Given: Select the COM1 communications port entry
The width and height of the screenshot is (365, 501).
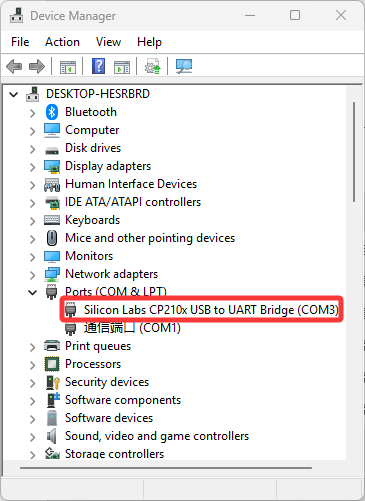Looking at the screenshot, I should (132, 328).
